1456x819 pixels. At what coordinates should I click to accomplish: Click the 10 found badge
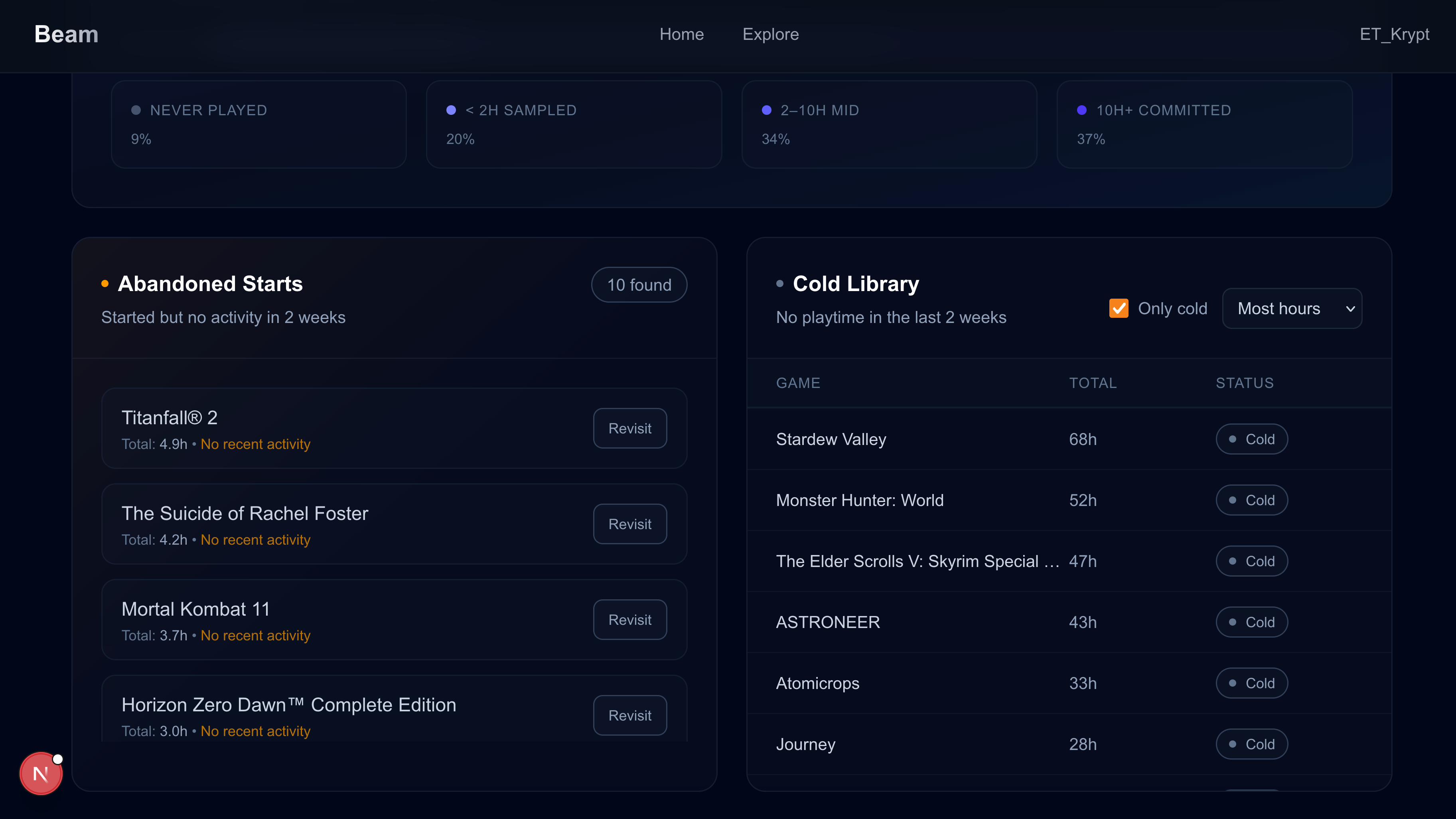click(x=639, y=285)
